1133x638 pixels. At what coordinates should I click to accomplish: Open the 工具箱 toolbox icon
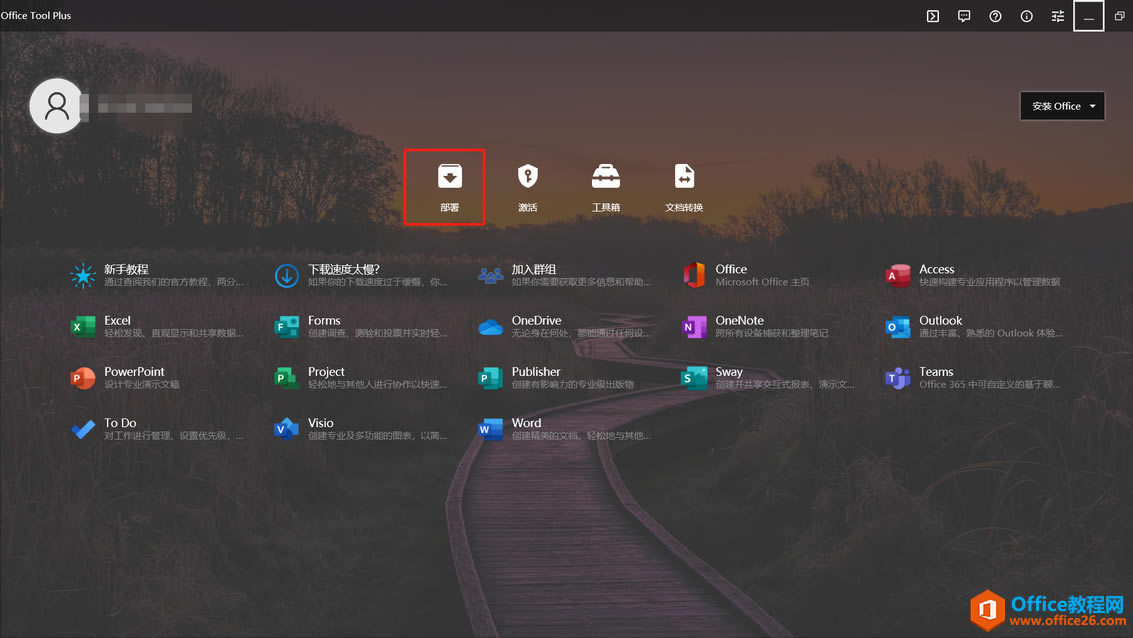click(x=606, y=176)
